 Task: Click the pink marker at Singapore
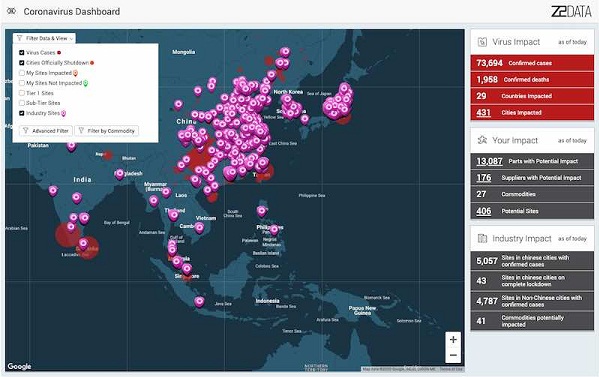(187, 269)
